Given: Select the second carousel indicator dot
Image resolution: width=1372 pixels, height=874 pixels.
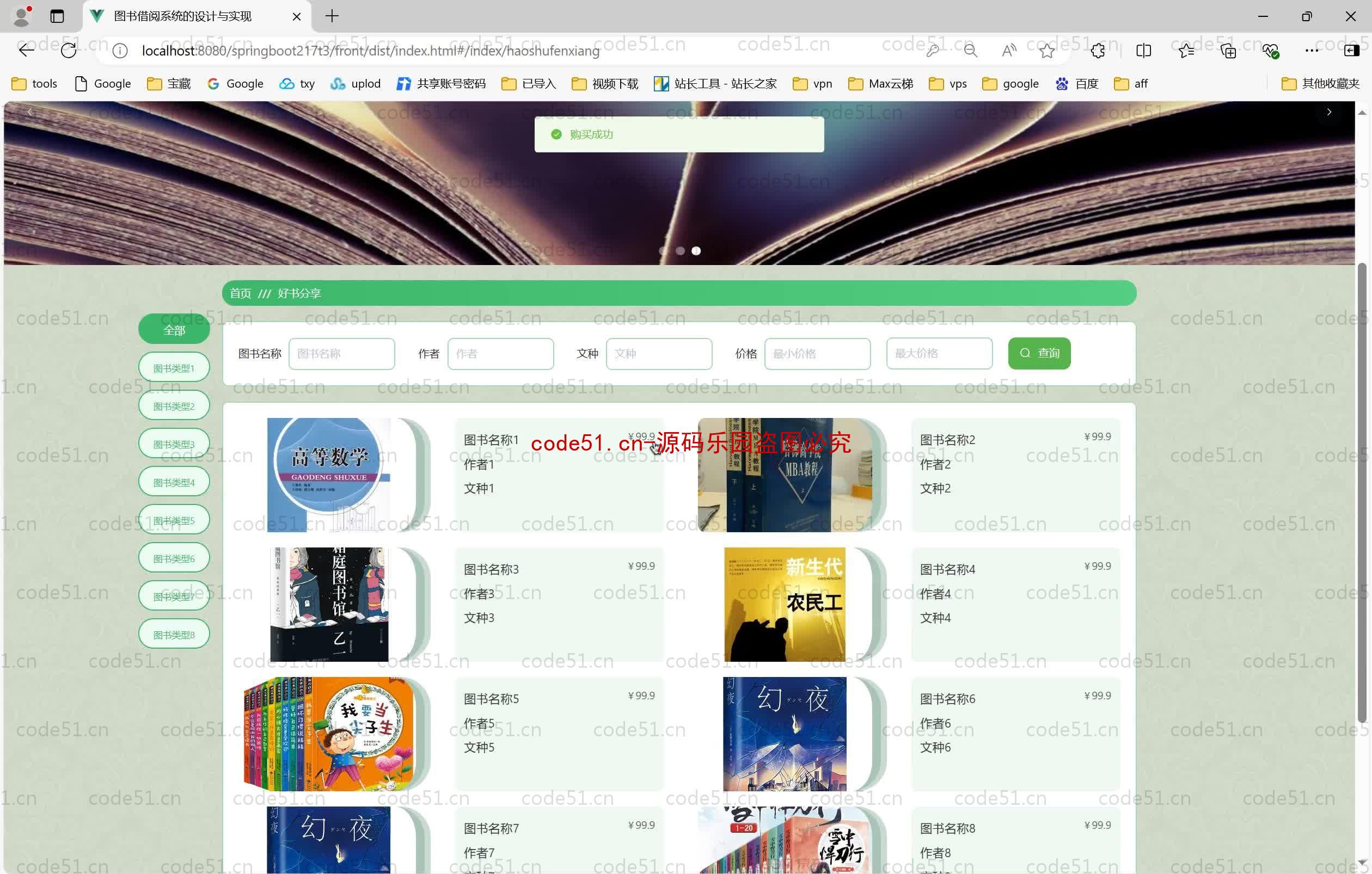Looking at the screenshot, I should (x=679, y=250).
